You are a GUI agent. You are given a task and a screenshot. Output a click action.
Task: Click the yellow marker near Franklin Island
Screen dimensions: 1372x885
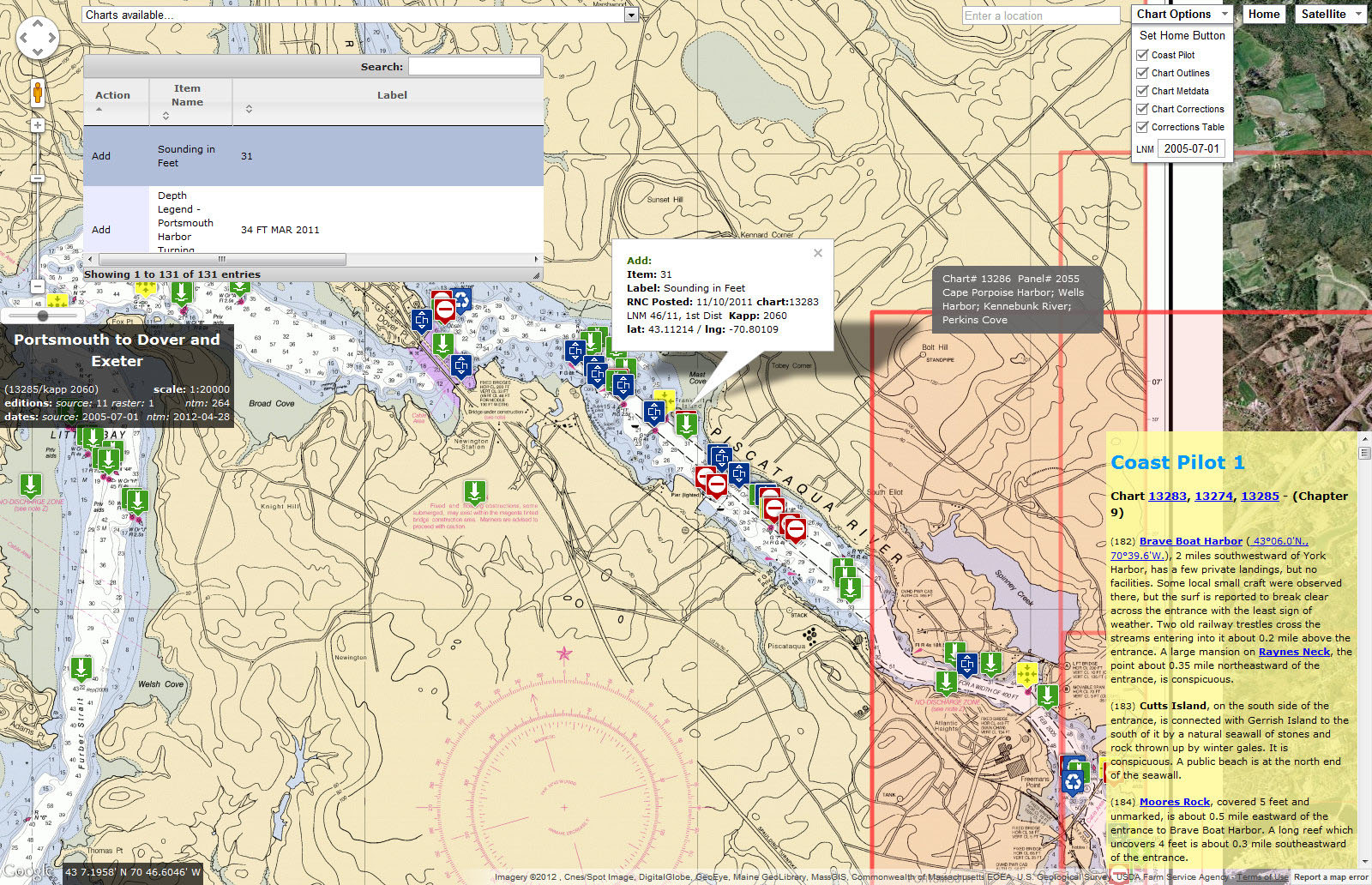(665, 401)
